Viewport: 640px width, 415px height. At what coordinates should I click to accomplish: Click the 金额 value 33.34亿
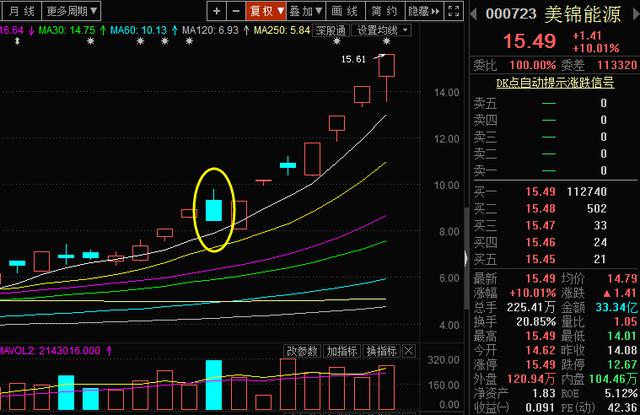pyautogui.click(x=616, y=307)
